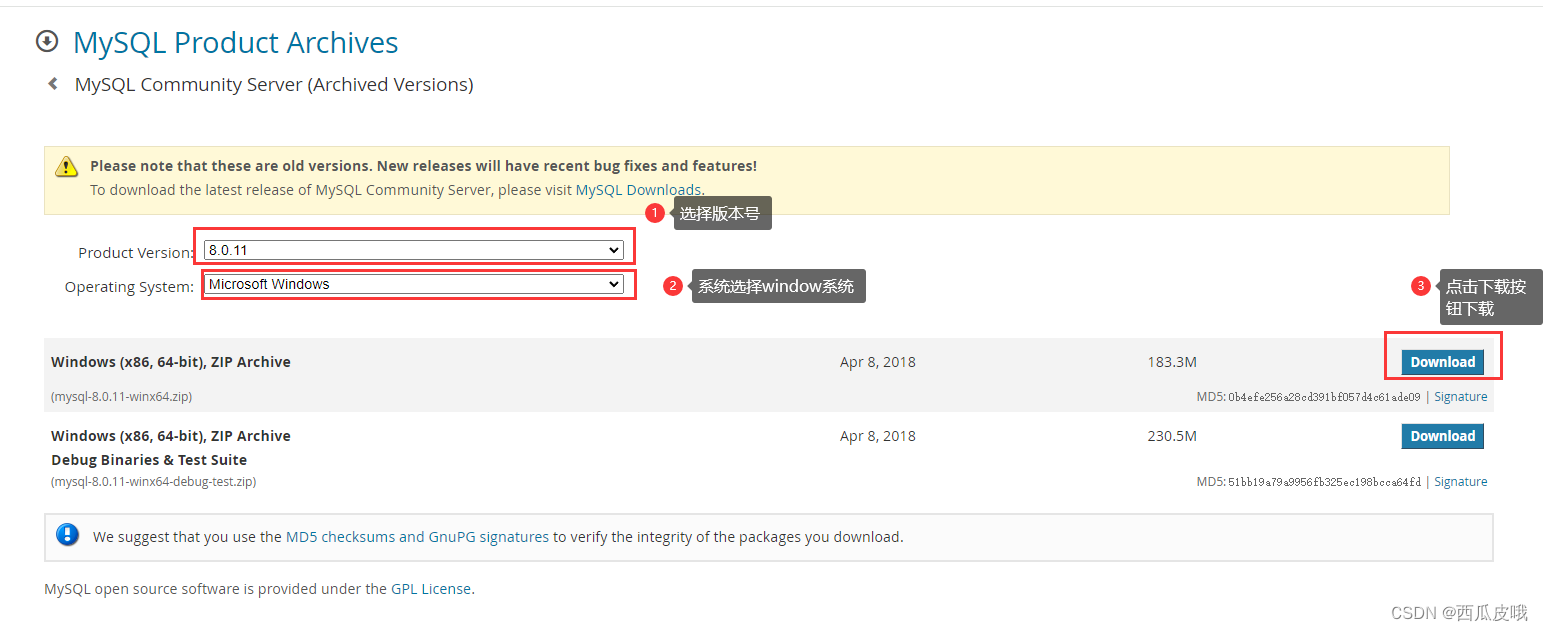
Task: Click the blue info icon in suggestion box
Action: 67,534
